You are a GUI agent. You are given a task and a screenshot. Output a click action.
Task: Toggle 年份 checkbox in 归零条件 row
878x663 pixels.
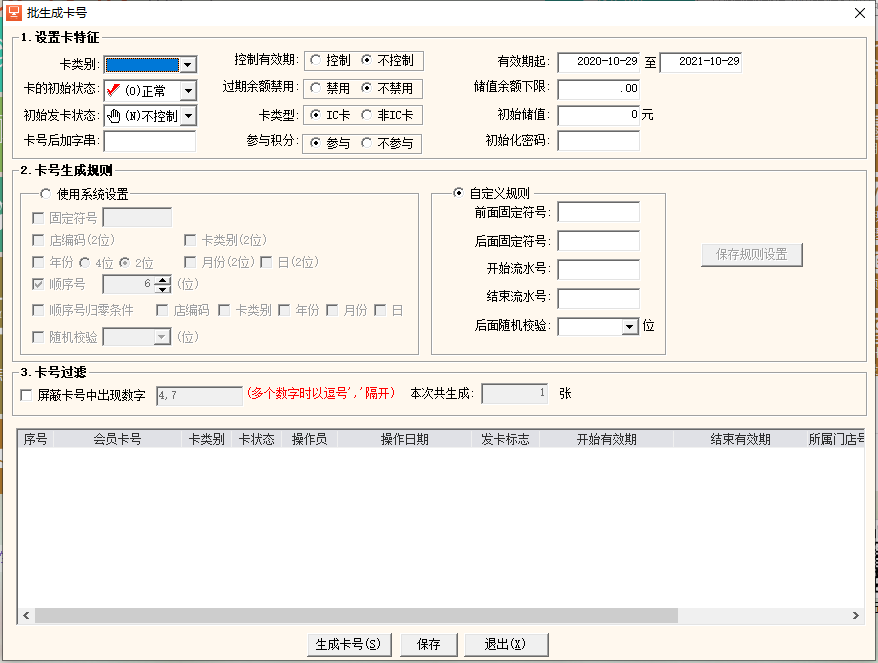(284, 310)
